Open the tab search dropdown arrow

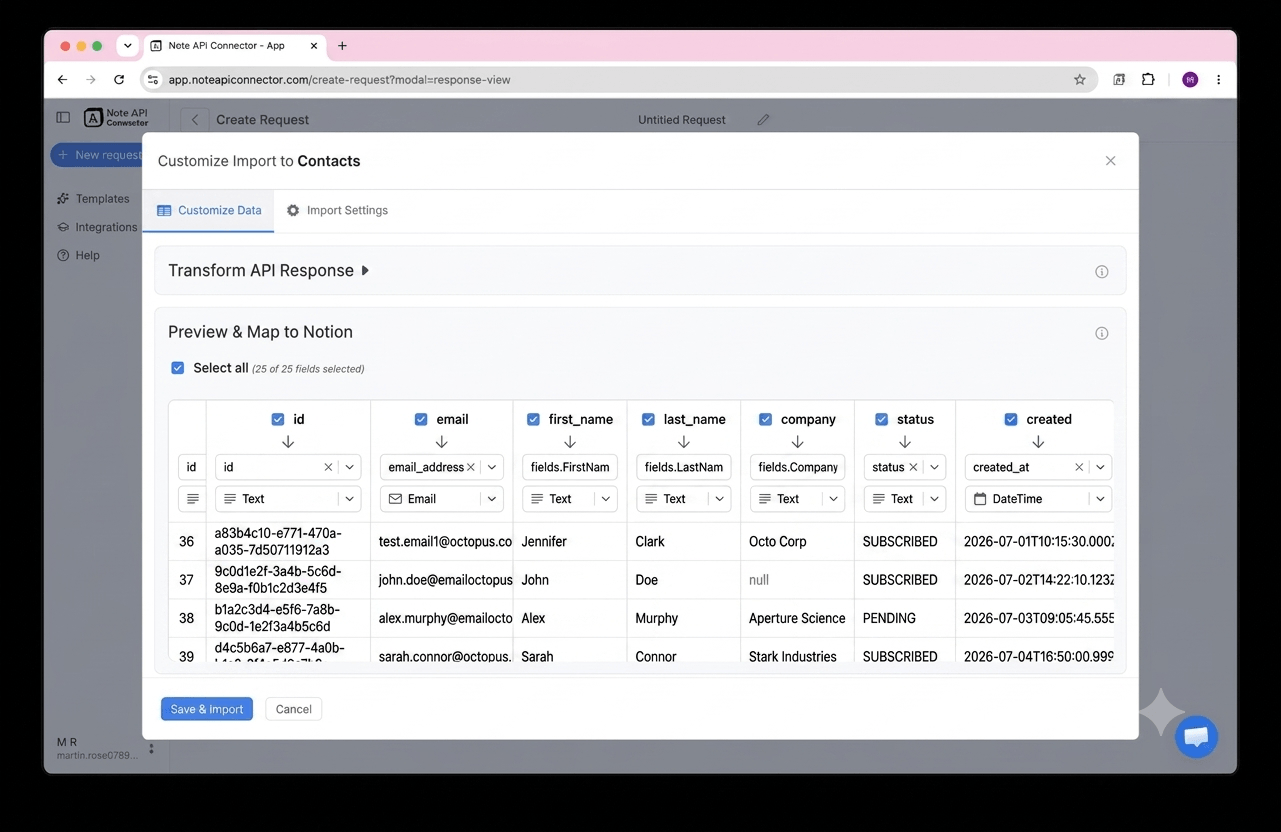(x=127, y=46)
